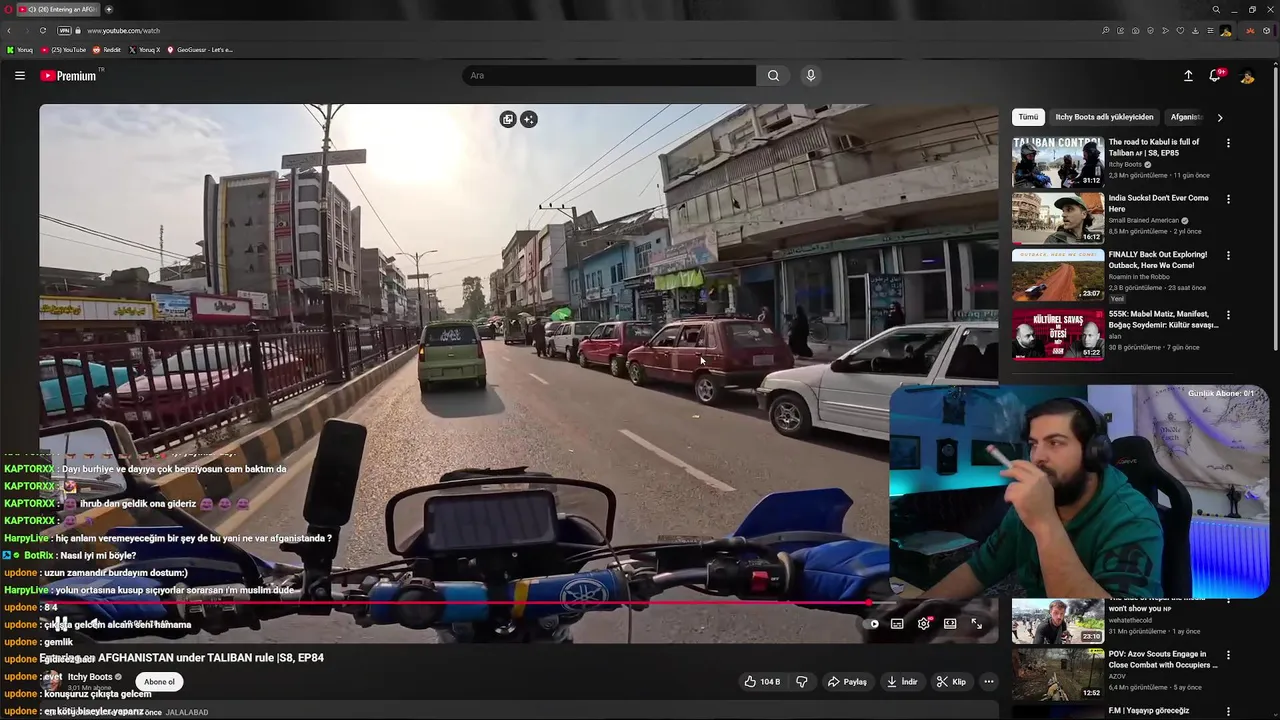Viewport: 1280px width, 720px height.
Task: Click the pop-out picture icon atop the video
Action: pyautogui.click(x=508, y=119)
